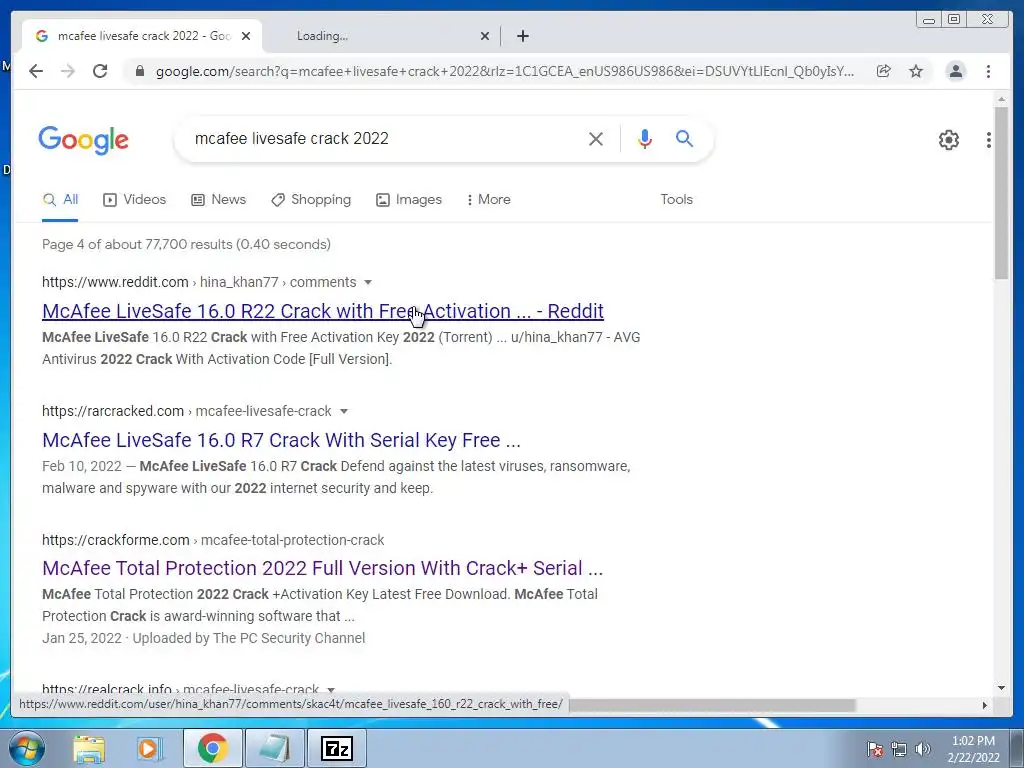Click the scroll-up arrow of the page scrollbar
1024x768 pixels.
click(1001, 99)
